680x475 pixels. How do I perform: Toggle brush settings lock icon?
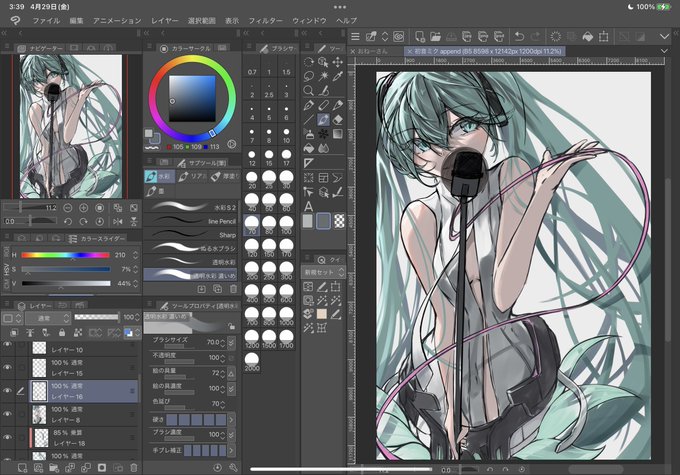(x=232, y=326)
